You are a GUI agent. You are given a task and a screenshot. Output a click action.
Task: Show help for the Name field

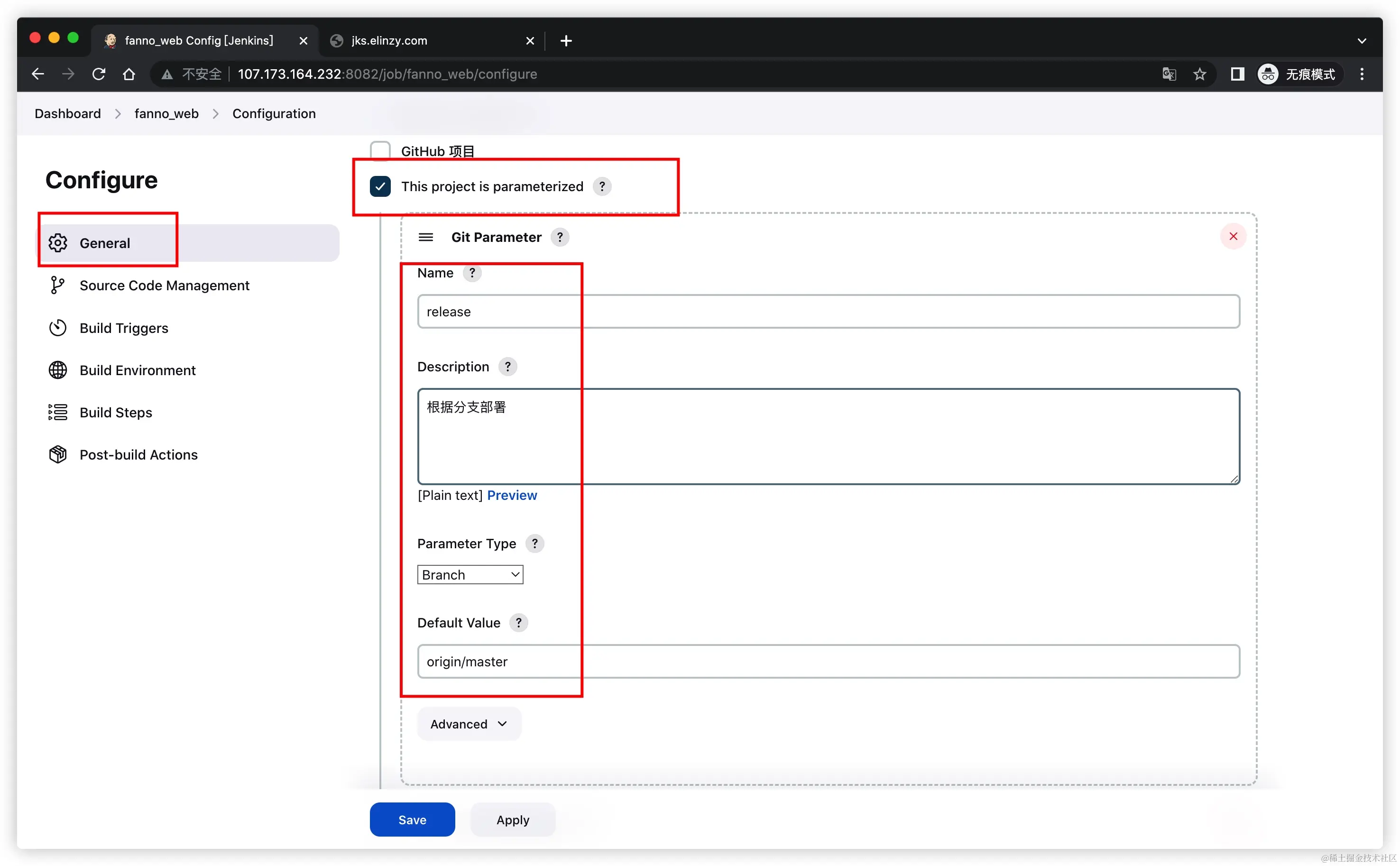coord(472,273)
